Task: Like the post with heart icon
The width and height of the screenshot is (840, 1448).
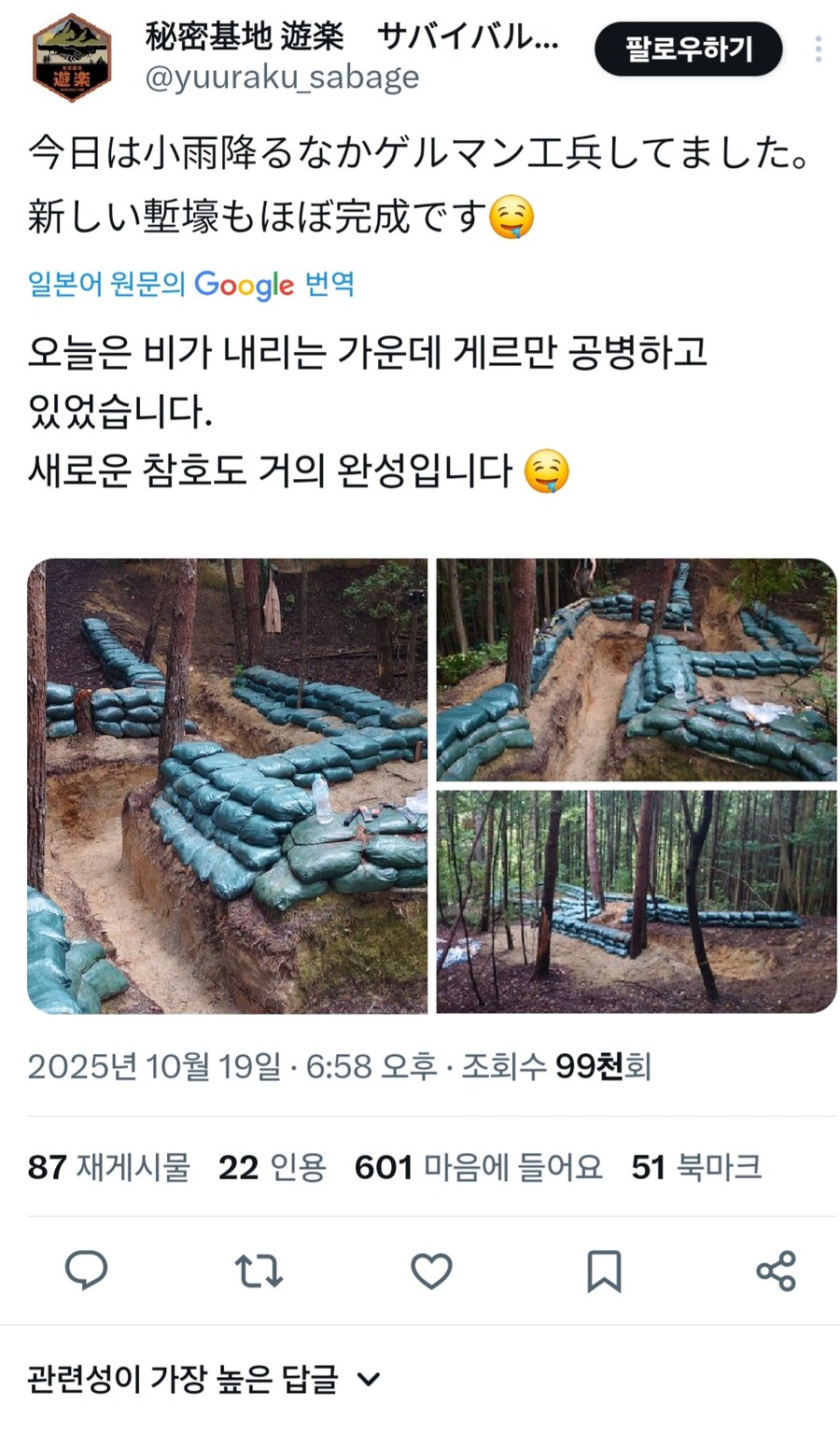Action: [x=431, y=1271]
